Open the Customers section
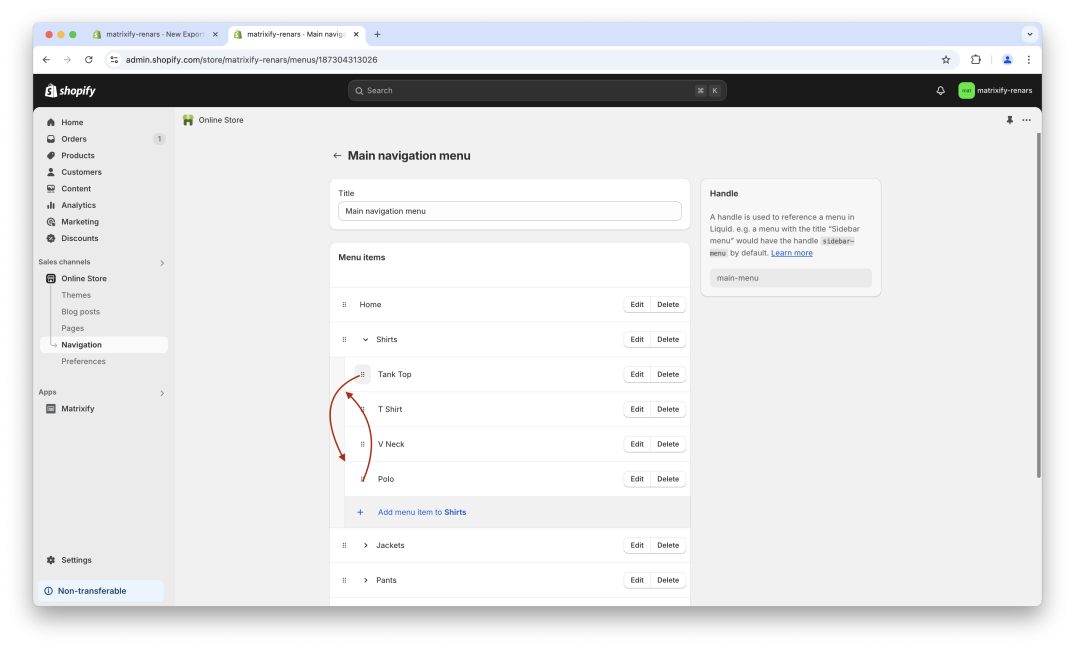 80,171
